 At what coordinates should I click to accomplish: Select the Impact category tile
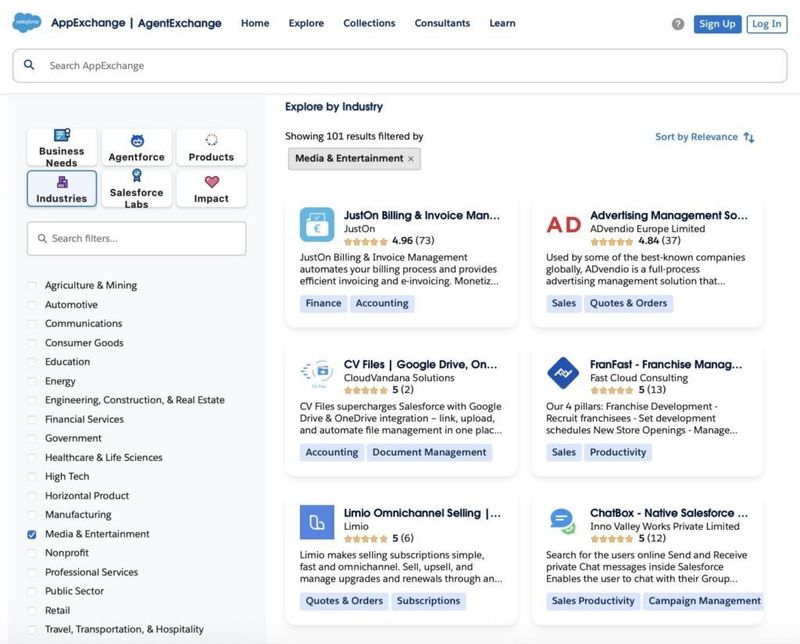pyautogui.click(x=211, y=189)
